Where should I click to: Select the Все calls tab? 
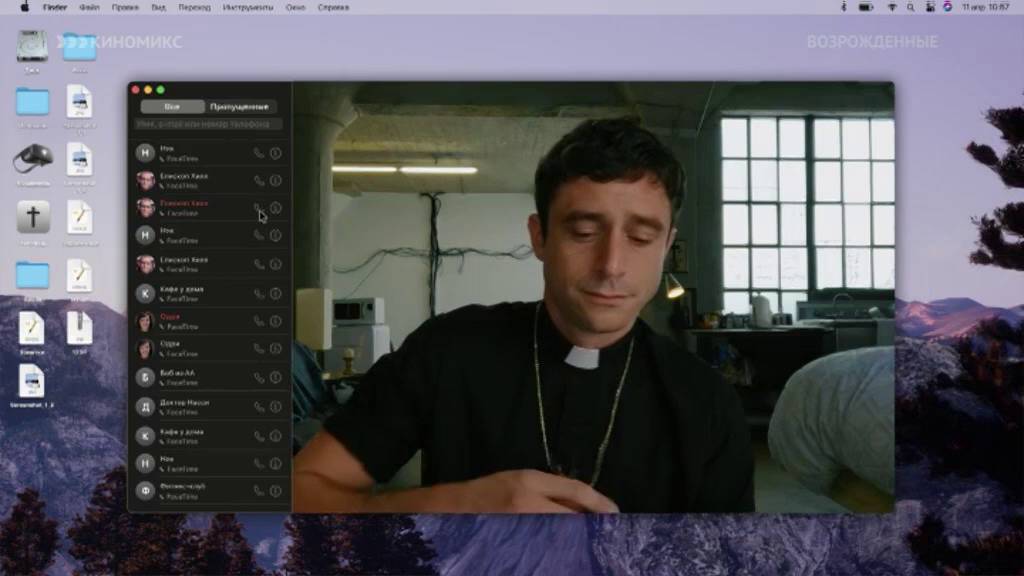(x=172, y=106)
